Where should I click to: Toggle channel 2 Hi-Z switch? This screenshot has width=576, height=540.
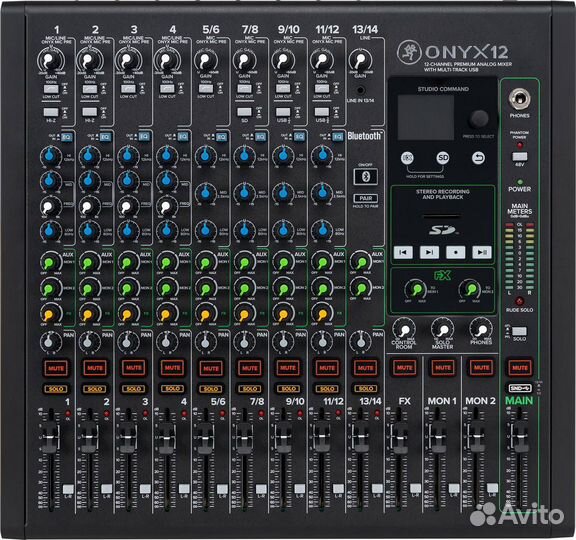(90, 112)
